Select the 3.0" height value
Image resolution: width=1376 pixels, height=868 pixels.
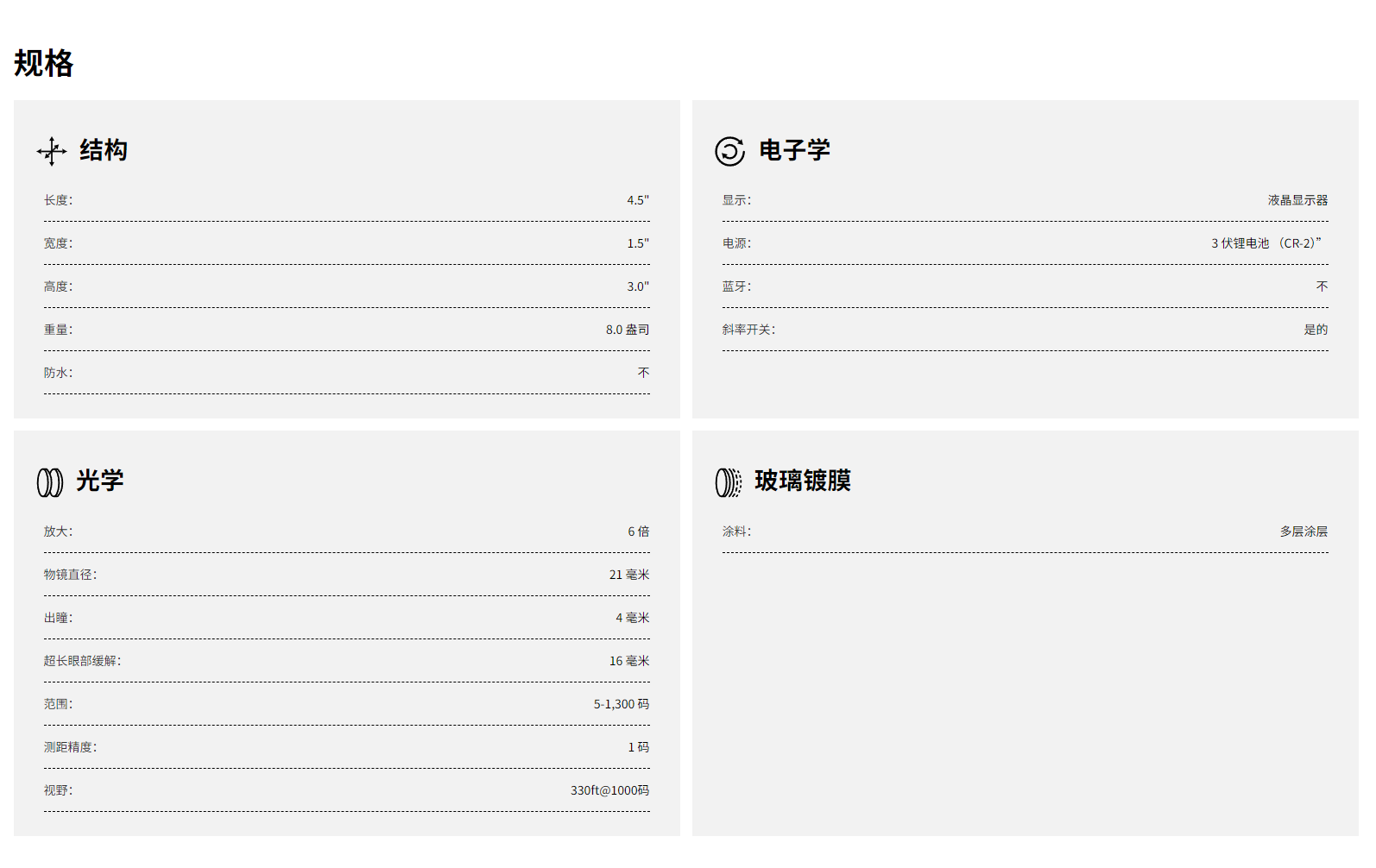point(638,286)
